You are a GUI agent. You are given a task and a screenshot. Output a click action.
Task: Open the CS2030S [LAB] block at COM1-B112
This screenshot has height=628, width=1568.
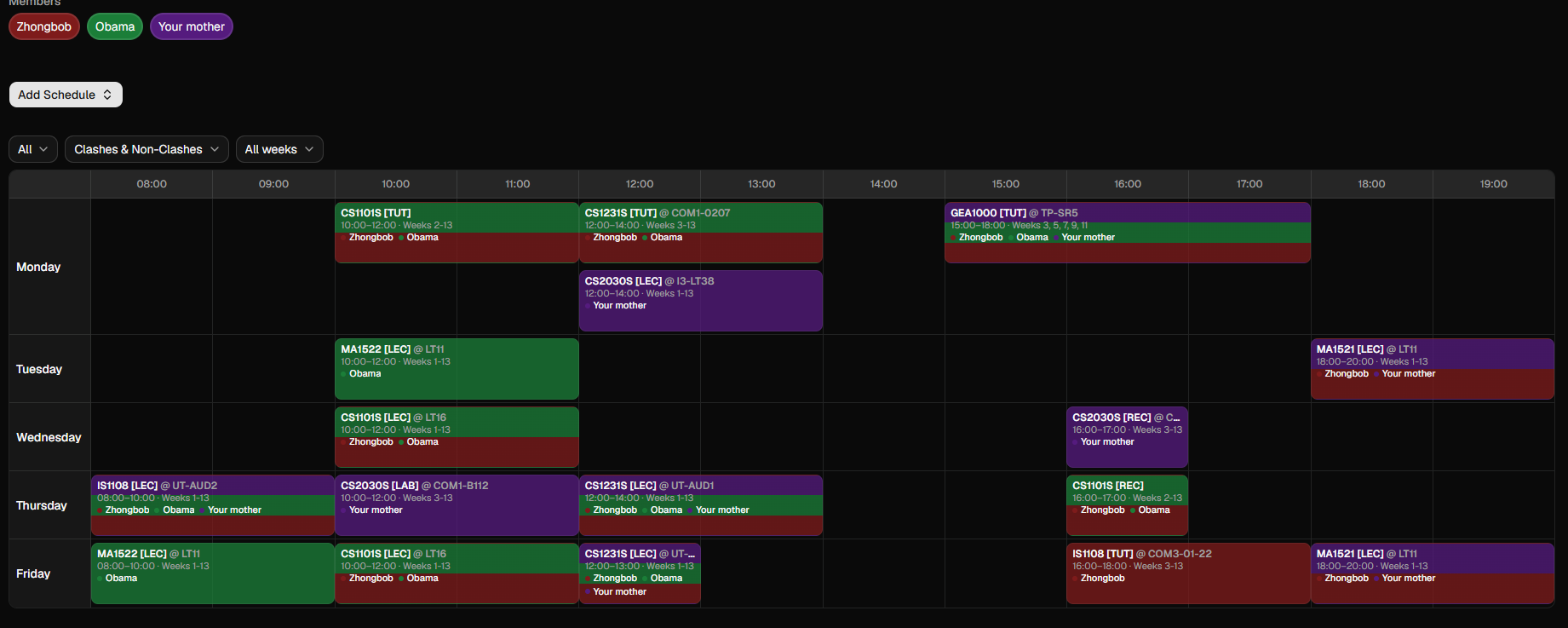tap(457, 505)
